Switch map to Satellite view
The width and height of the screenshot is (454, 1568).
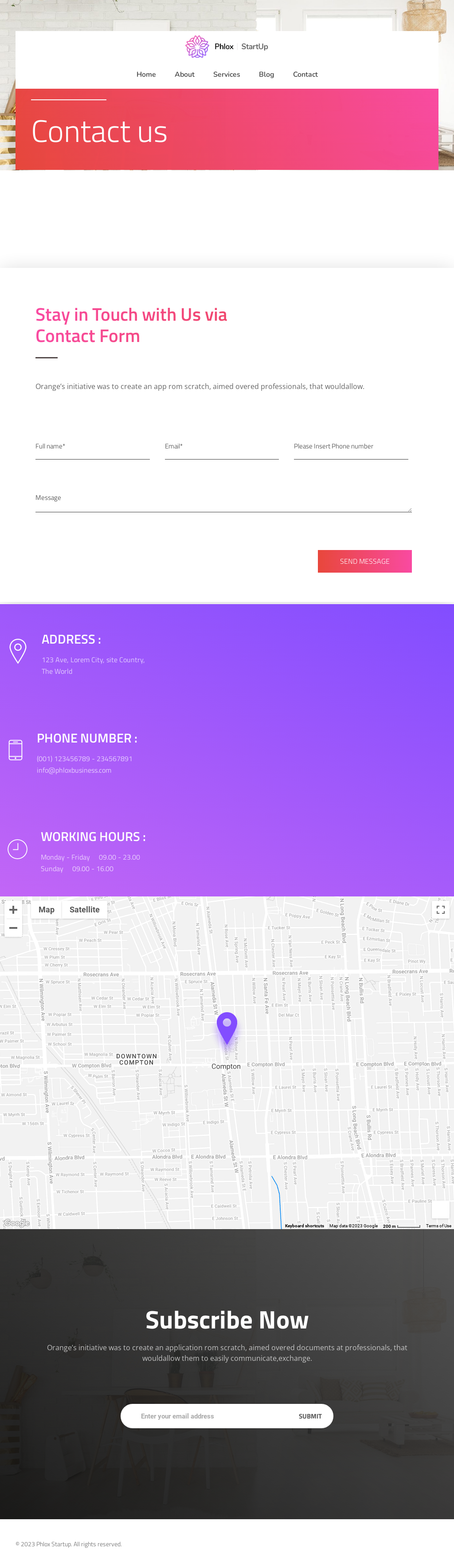85,909
